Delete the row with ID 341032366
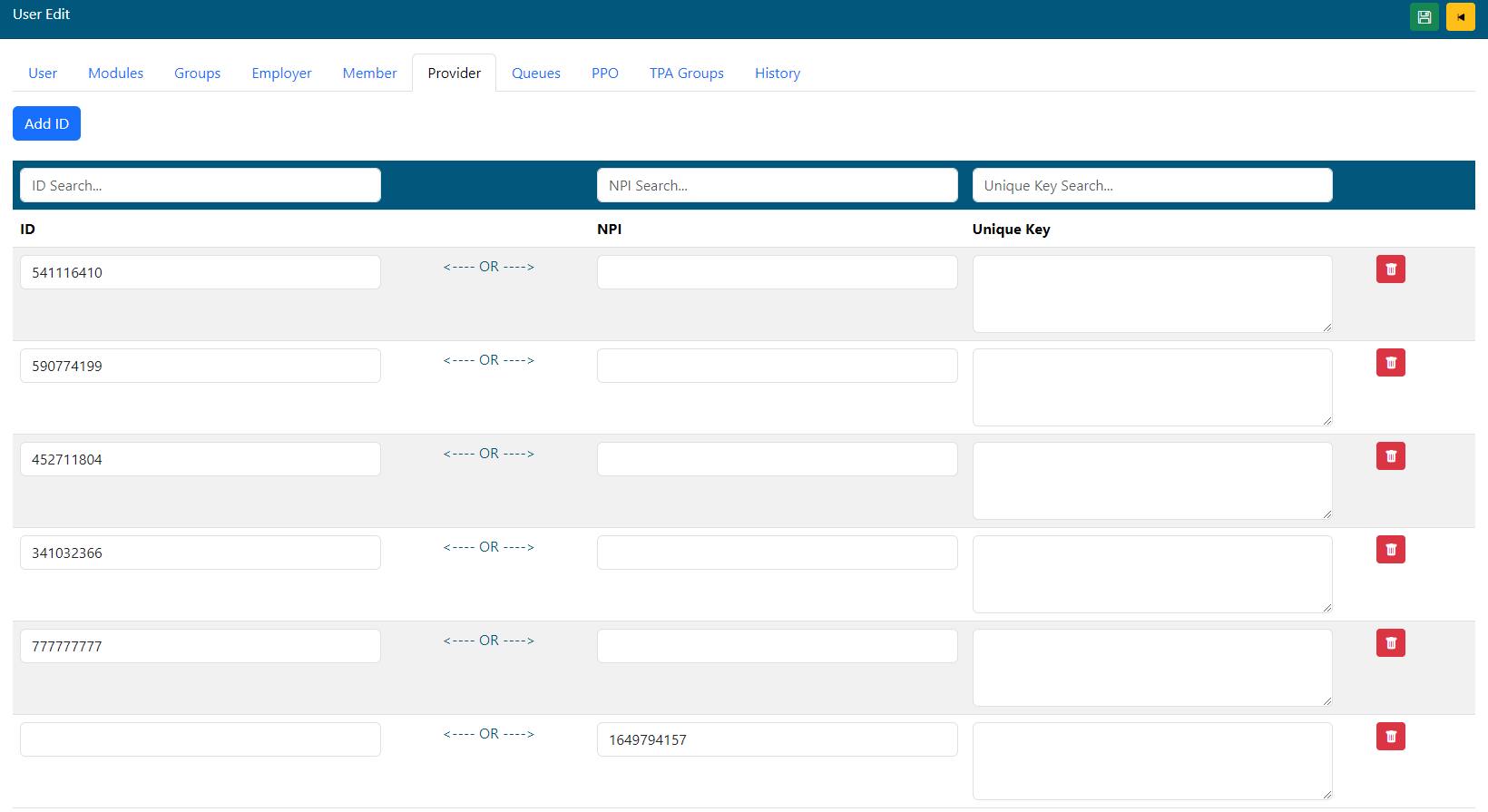Screen dimensions: 1488x812 pos(1390,550)
